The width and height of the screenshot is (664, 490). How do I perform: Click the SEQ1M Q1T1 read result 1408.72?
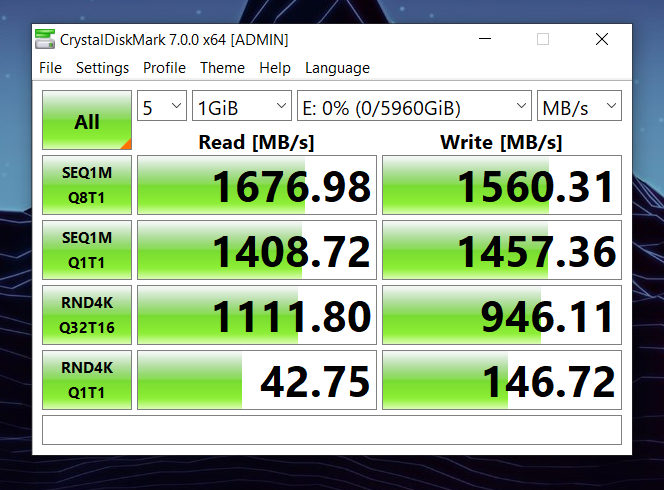click(257, 250)
